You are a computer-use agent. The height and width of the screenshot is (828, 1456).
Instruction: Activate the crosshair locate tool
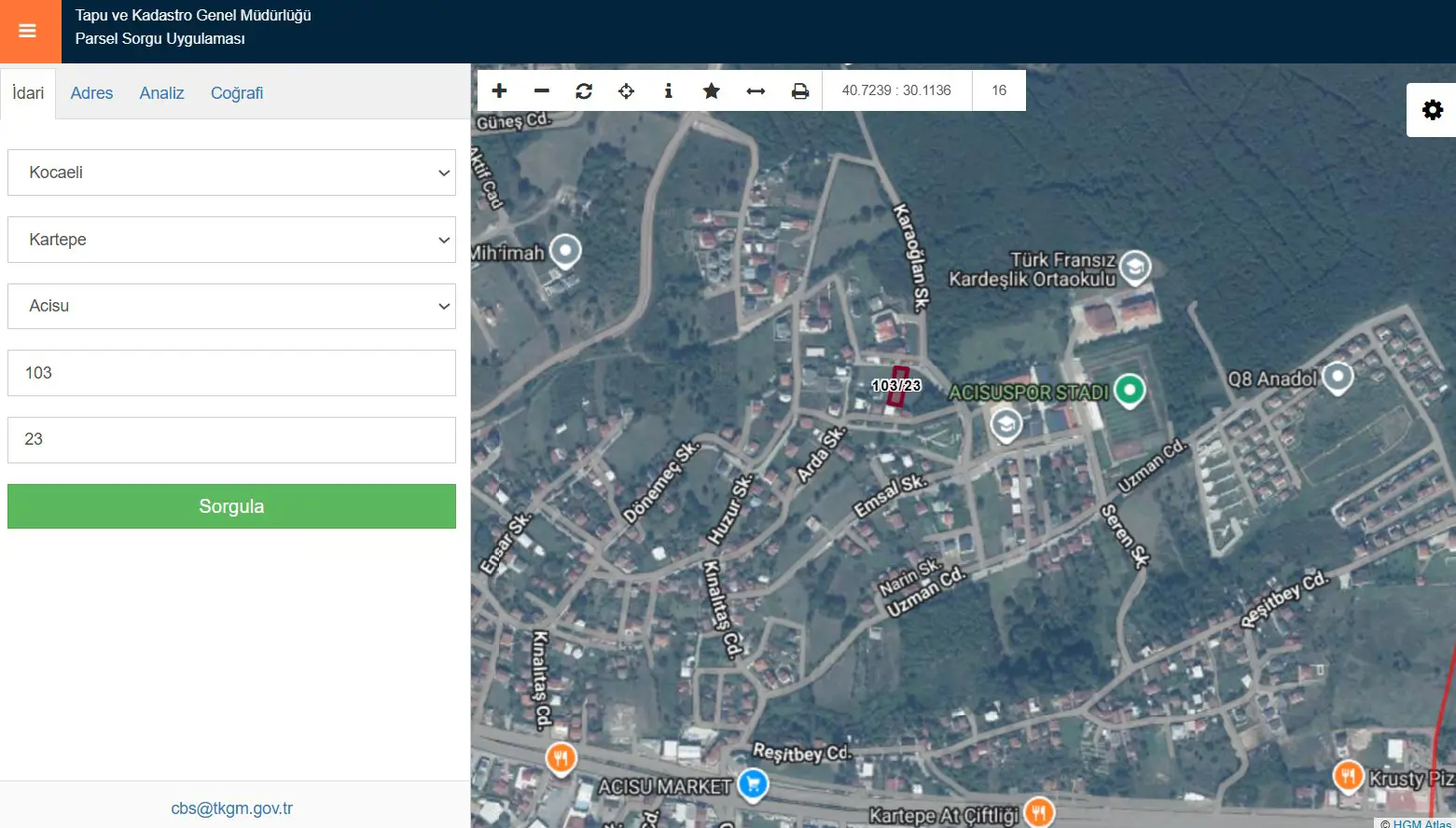(626, 90)
